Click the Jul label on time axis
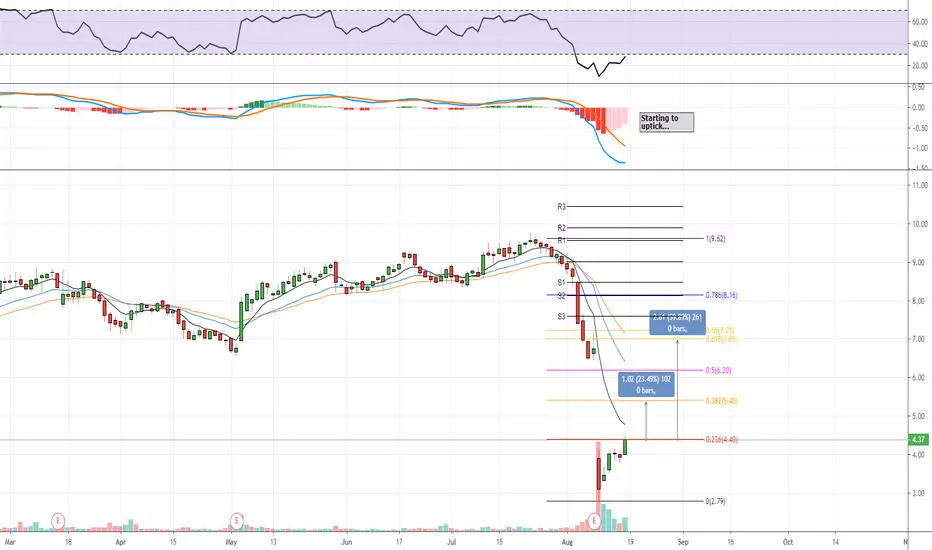This screenshot has height=550, width=932. (x=452, y=542)
